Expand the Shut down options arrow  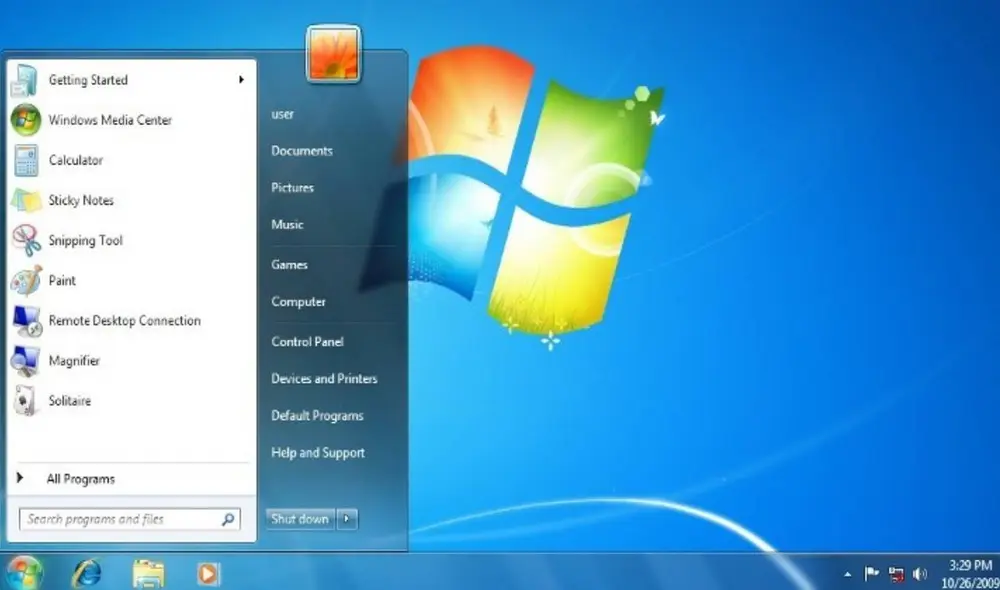tap(345, 519)
